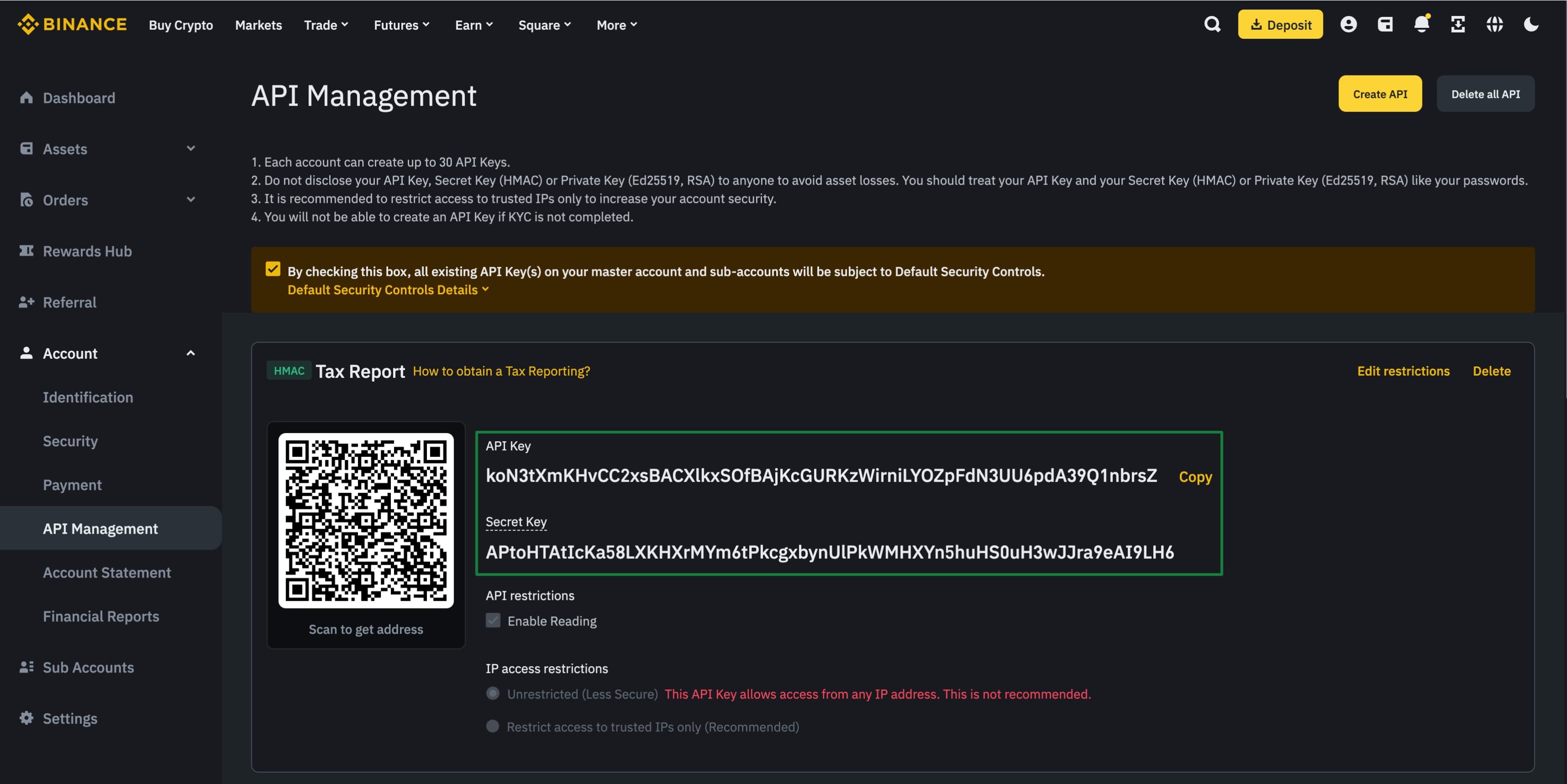Click the API Key string text
1567x784 pixels.
tap(821, 475)
